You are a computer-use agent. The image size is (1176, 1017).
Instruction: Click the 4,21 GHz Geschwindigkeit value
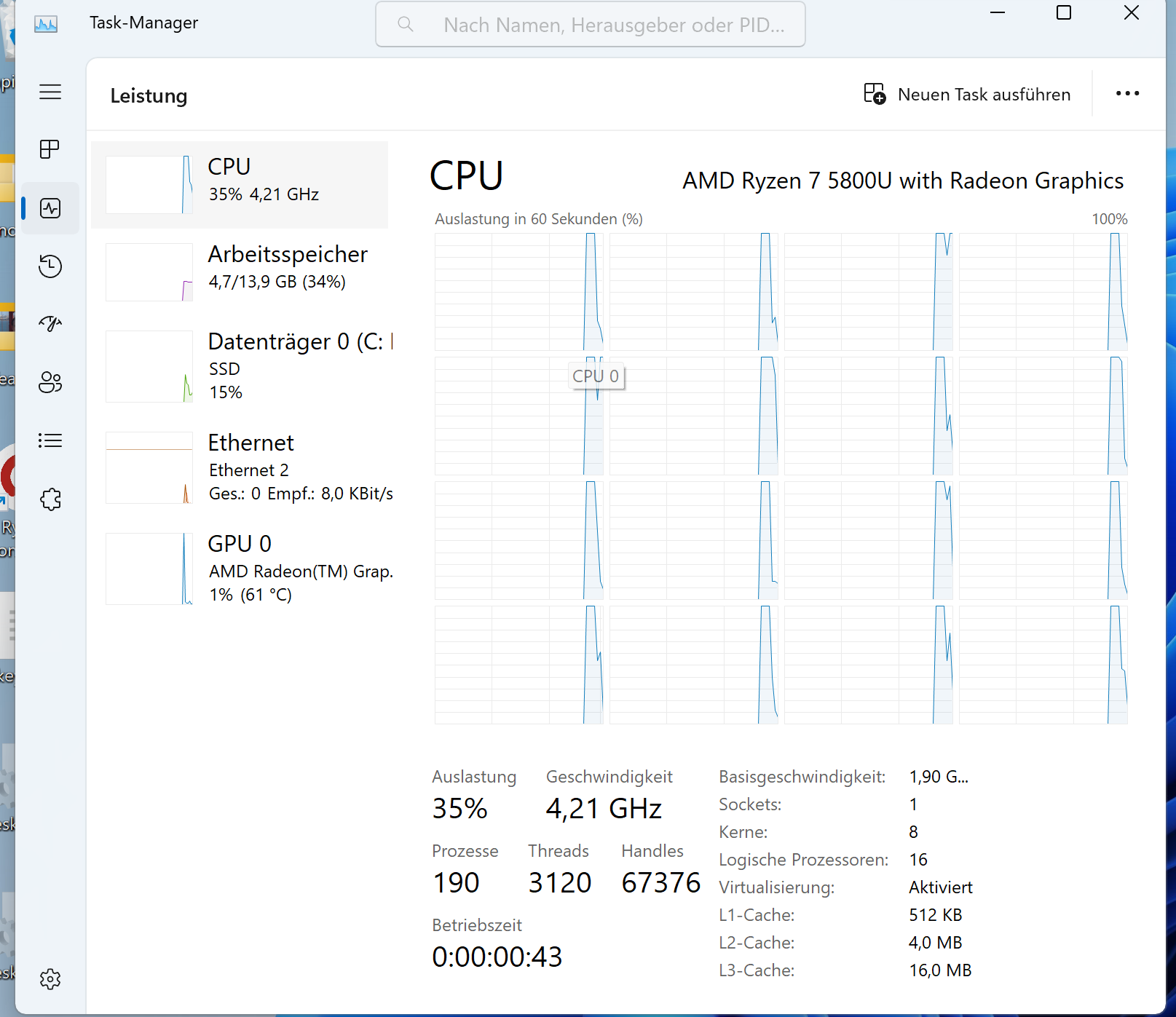tap(604, 809)
